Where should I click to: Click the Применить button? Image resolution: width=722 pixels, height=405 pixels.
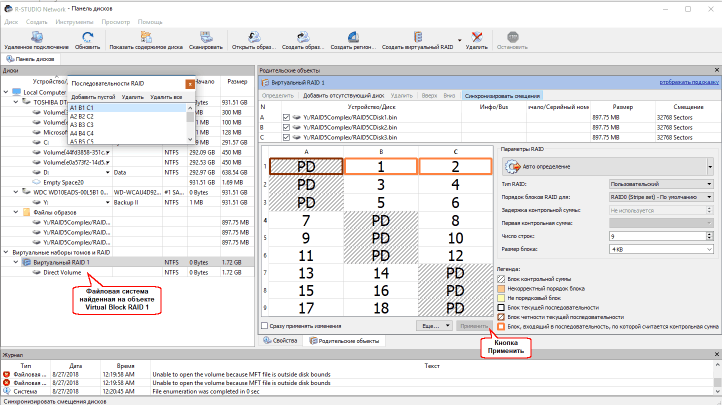click(474, 326)
